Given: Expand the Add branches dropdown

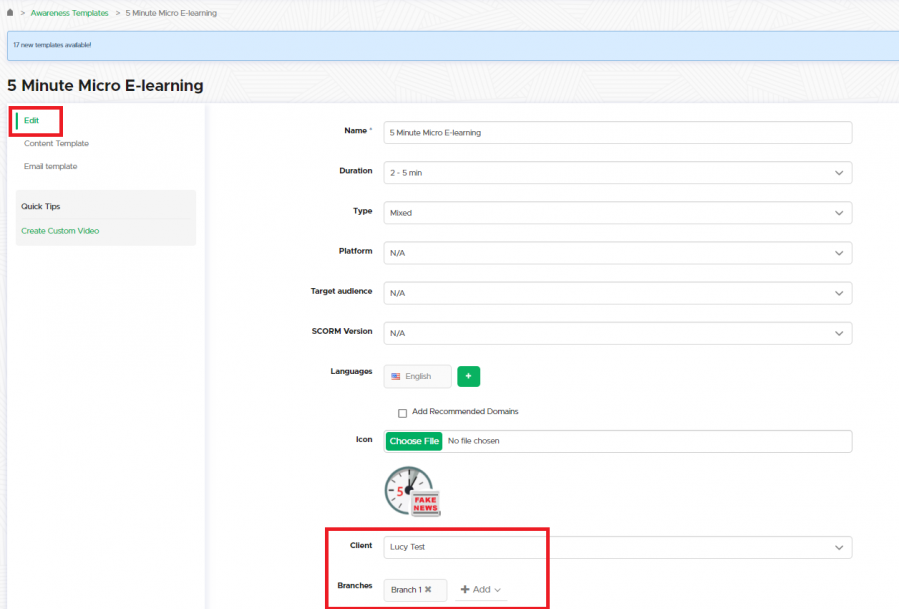Looking at the screenshot, I should tap(481, 589).
